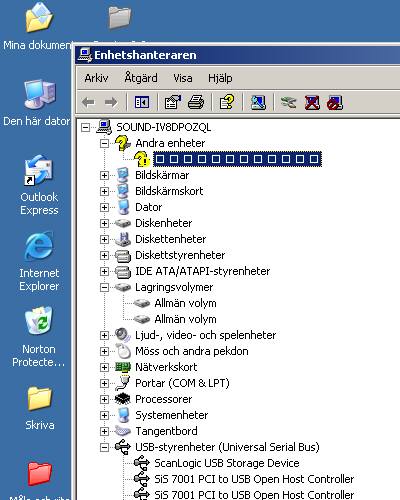Screen dimensions: 400x500
Task: Collapse the USB-styrenheter node
Action: [x=104, y=447]
